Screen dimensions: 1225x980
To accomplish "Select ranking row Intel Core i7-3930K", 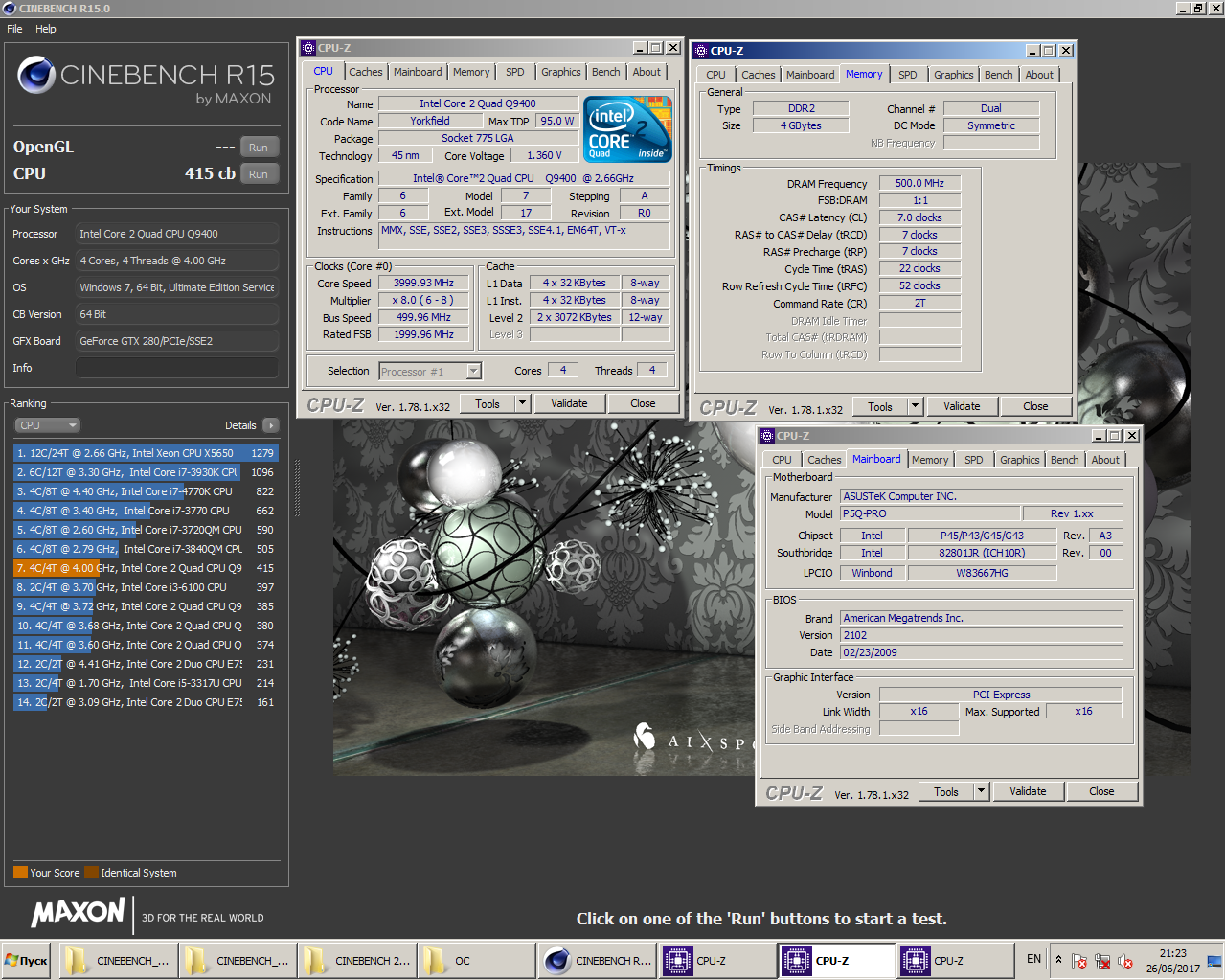I will (x=146, y=472).
